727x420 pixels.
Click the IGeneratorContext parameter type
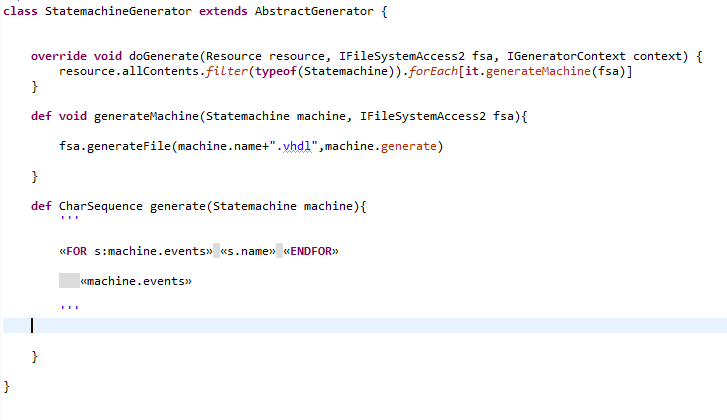click(x=566, y=56)
